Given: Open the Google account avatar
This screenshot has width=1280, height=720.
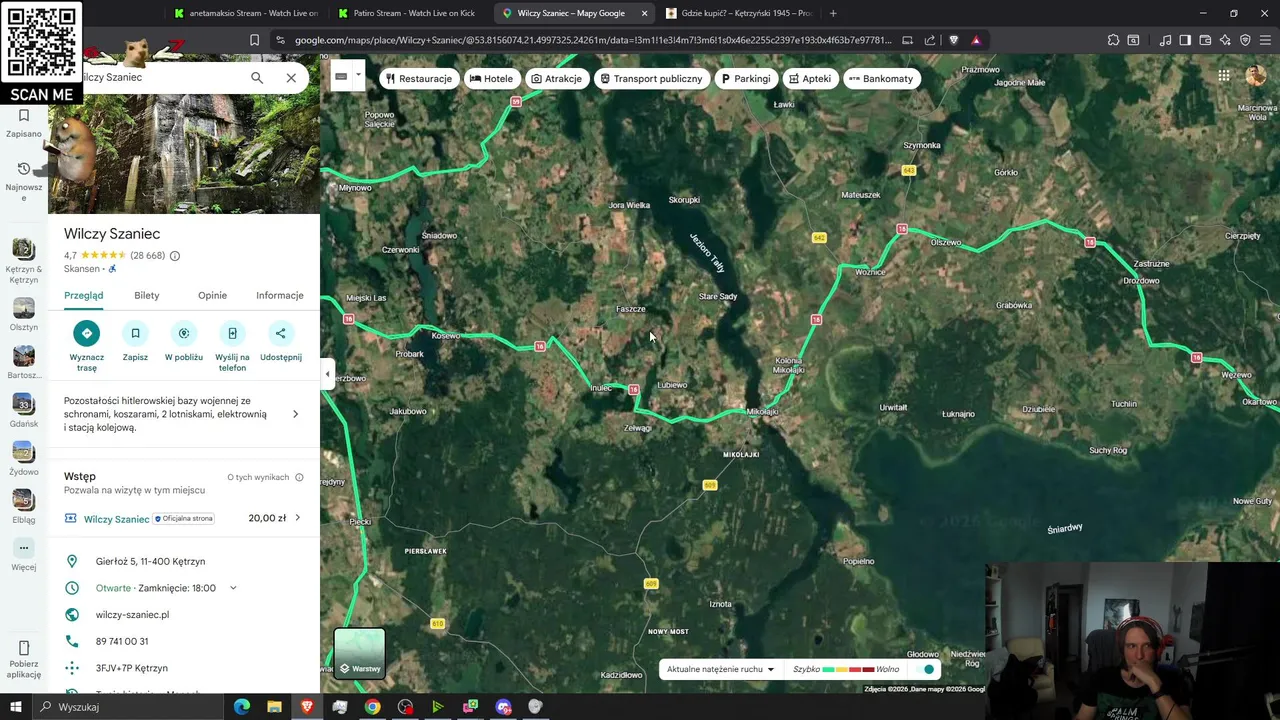Looking at the screenshot, I should point(1256,76).
